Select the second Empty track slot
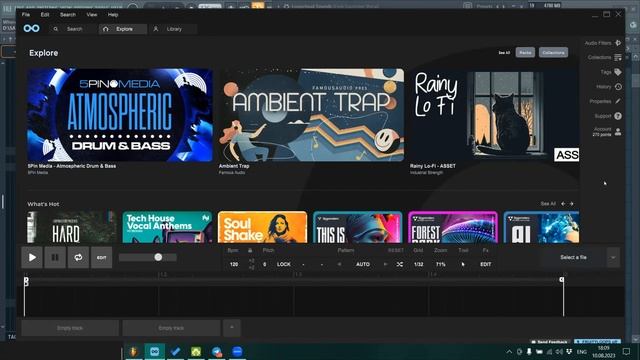The width and height of the screenshot is (640, 360). [x=171, y=328]
